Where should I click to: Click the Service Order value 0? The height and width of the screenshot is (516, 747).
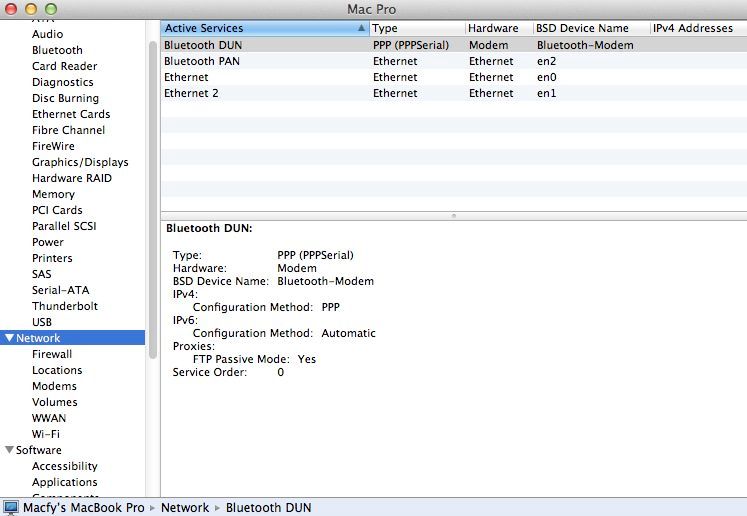point(281,372)
